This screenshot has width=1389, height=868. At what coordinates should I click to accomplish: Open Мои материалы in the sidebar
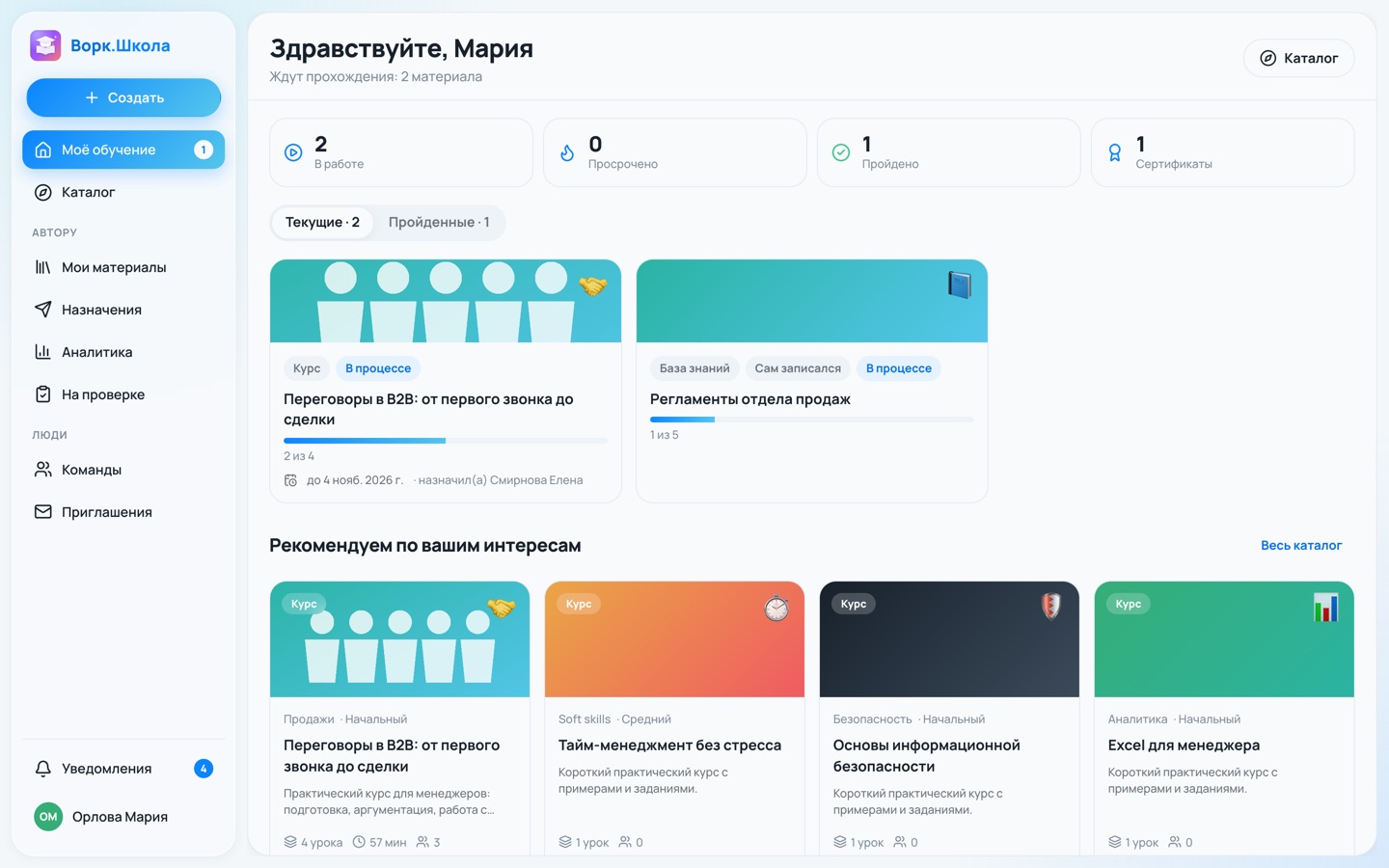coord(123,267)
